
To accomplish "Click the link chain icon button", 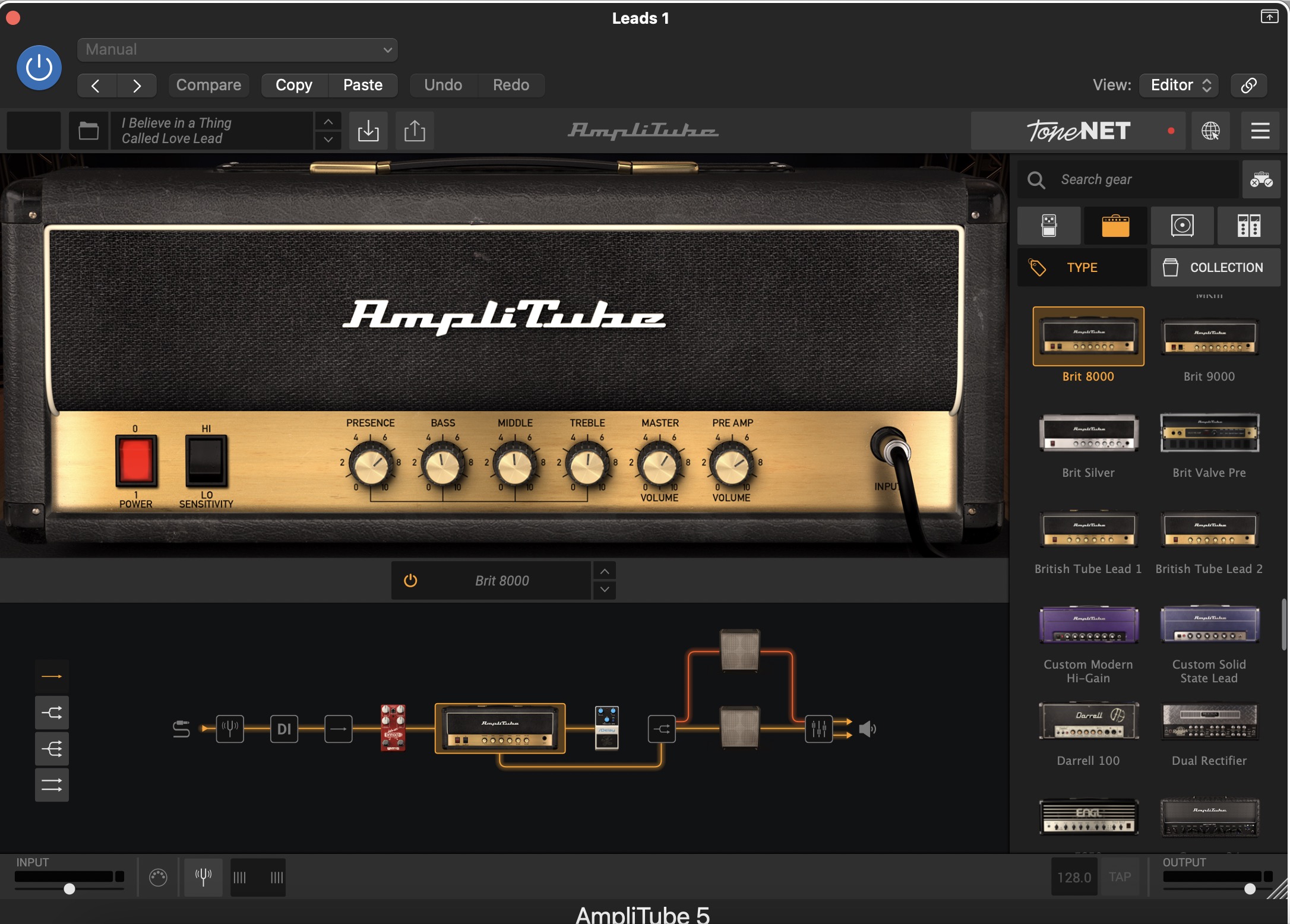I will tap(1248, 85).
